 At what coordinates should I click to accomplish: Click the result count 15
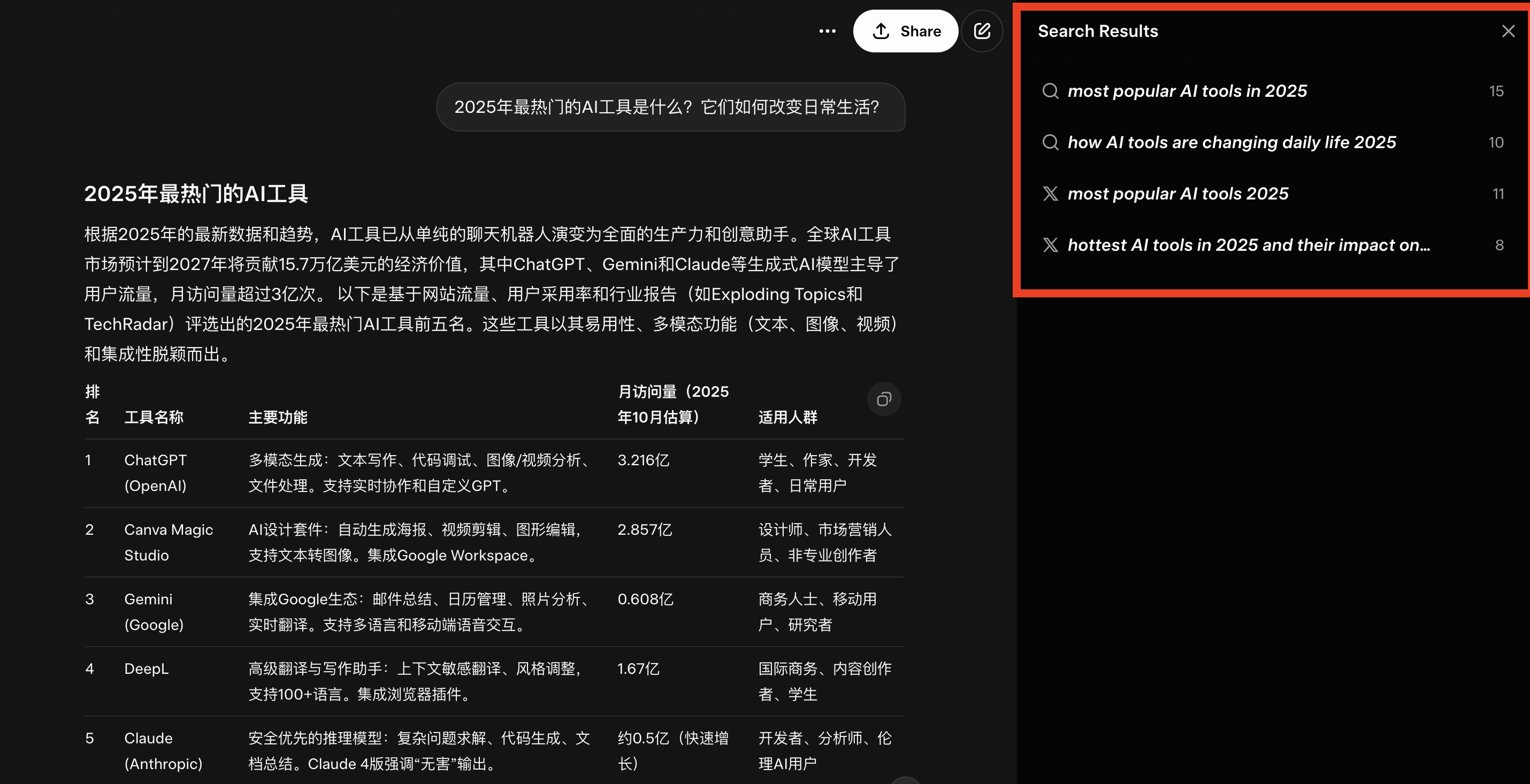coord(1496,91)
